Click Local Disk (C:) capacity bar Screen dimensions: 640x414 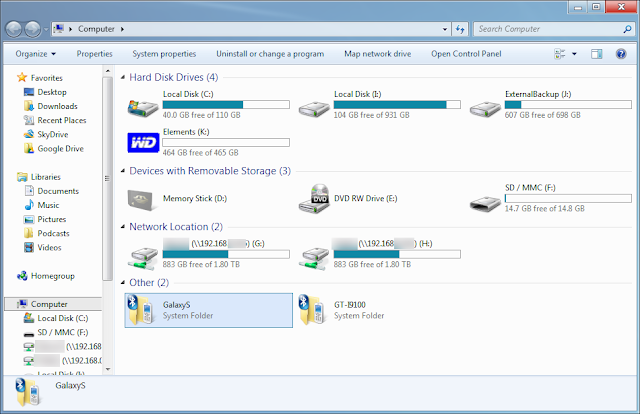226,105
